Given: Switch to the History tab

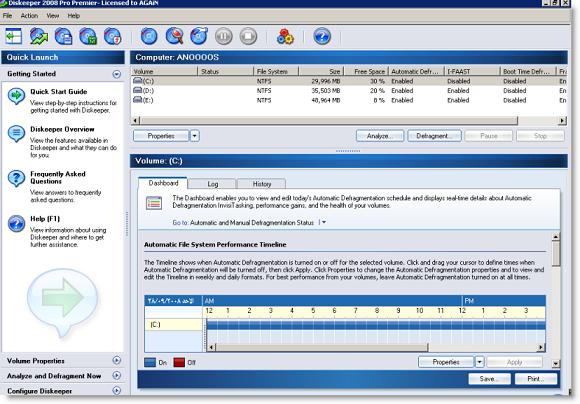Looking at the screenshot, I should (262, 184).
